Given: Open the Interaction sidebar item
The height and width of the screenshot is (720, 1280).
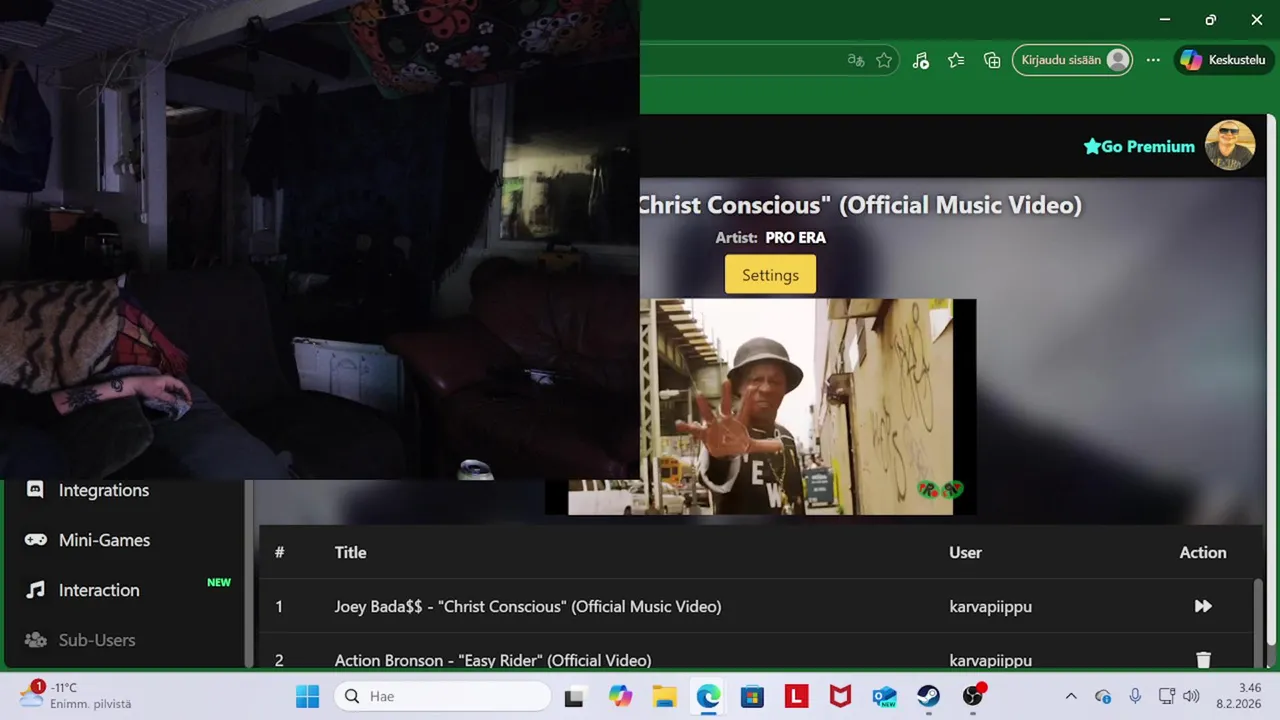Looking at the screenshot, I should pyautogui.click(x=98, y=590).
